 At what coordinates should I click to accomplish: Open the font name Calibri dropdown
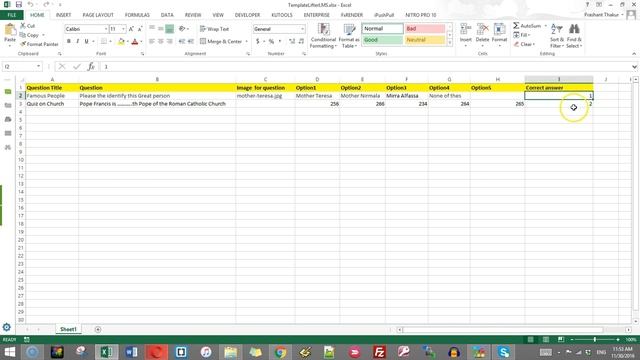(x=106, y=29)
